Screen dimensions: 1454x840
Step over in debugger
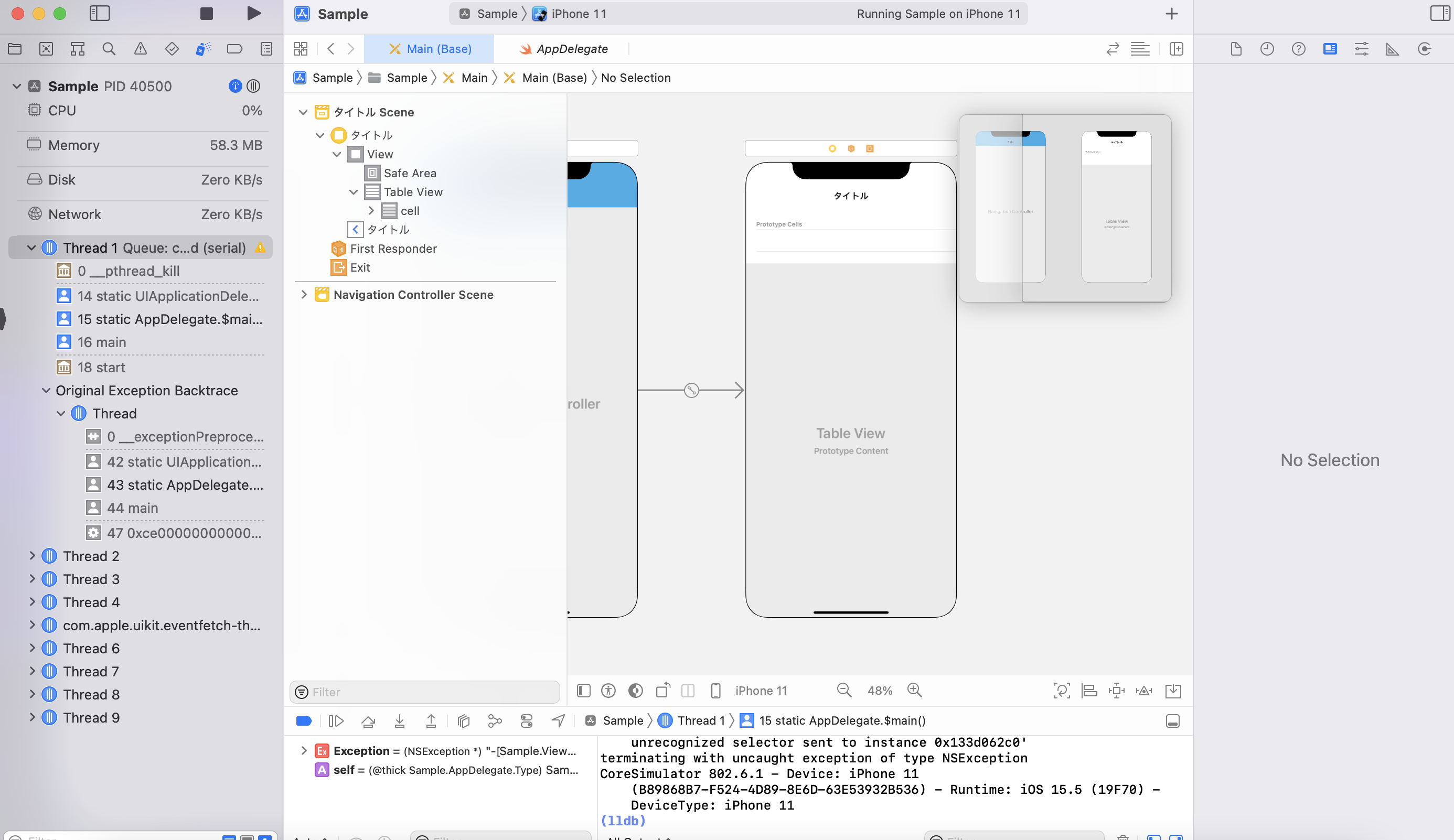368,720
